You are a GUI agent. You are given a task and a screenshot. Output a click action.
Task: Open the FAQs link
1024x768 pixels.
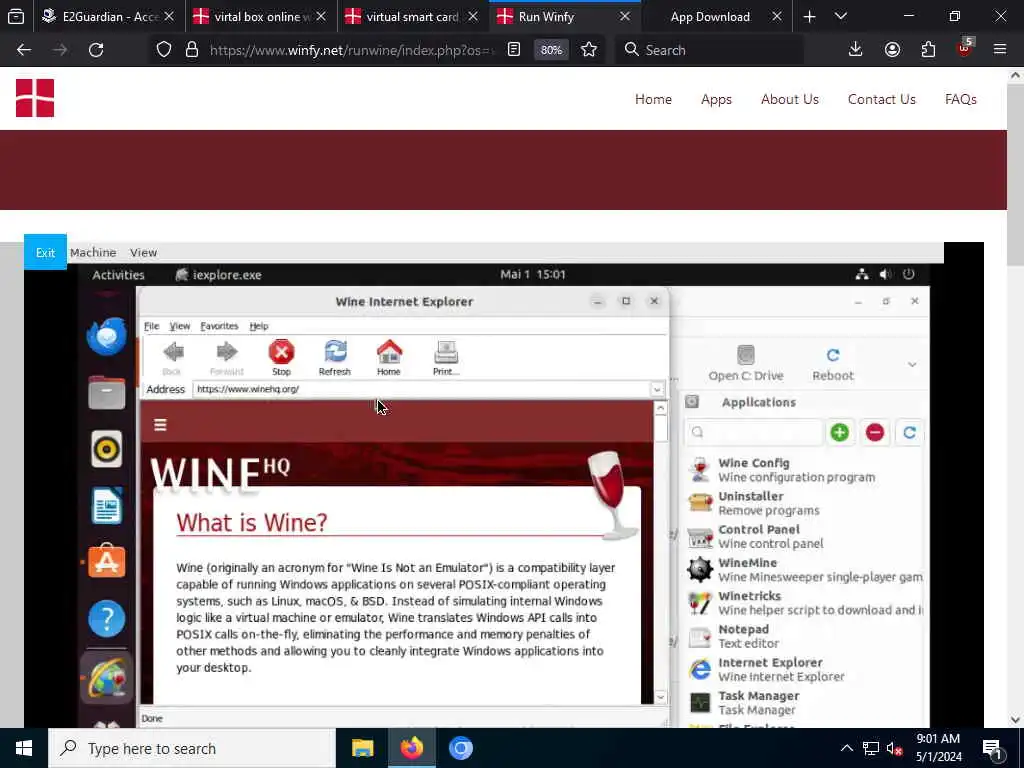coord(961,99)
